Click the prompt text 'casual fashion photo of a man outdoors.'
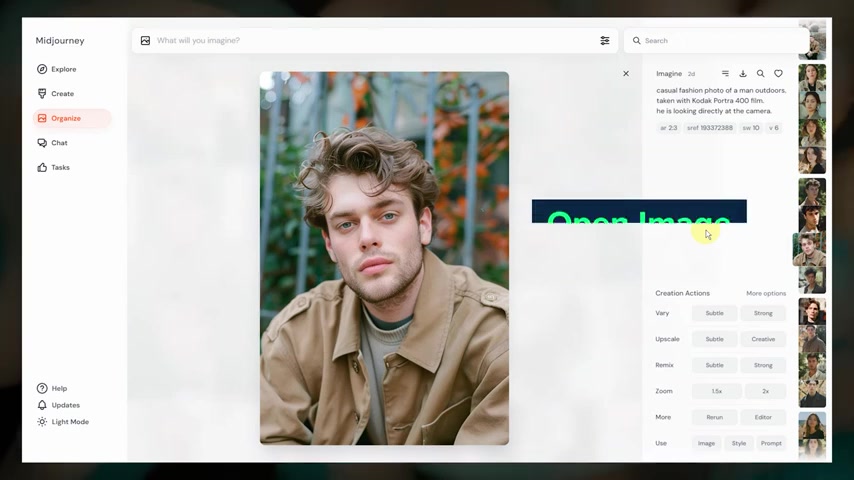The width and height of the screenshot is (854, 480). [x=721, y=90]
